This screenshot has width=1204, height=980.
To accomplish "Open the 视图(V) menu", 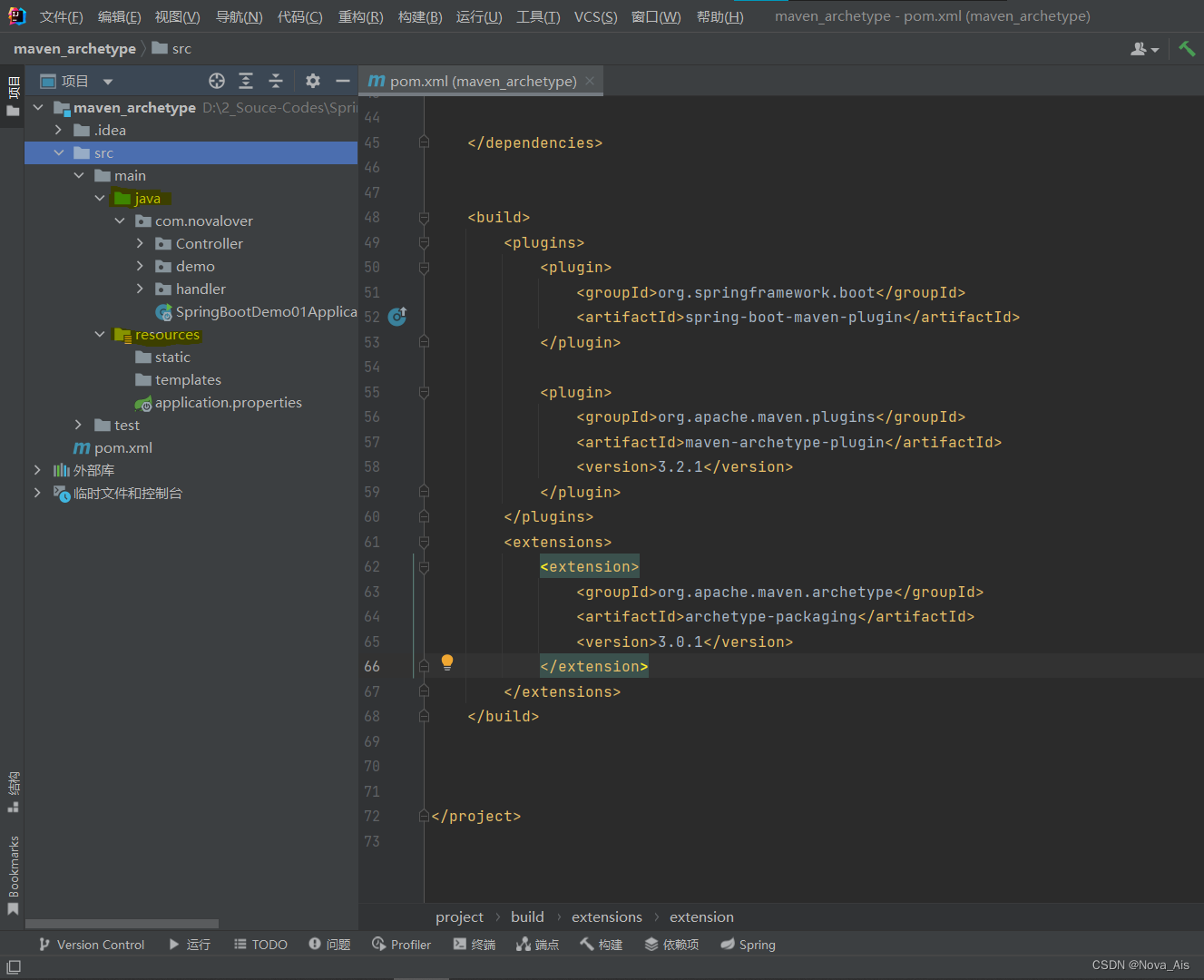I will [177, 17].
